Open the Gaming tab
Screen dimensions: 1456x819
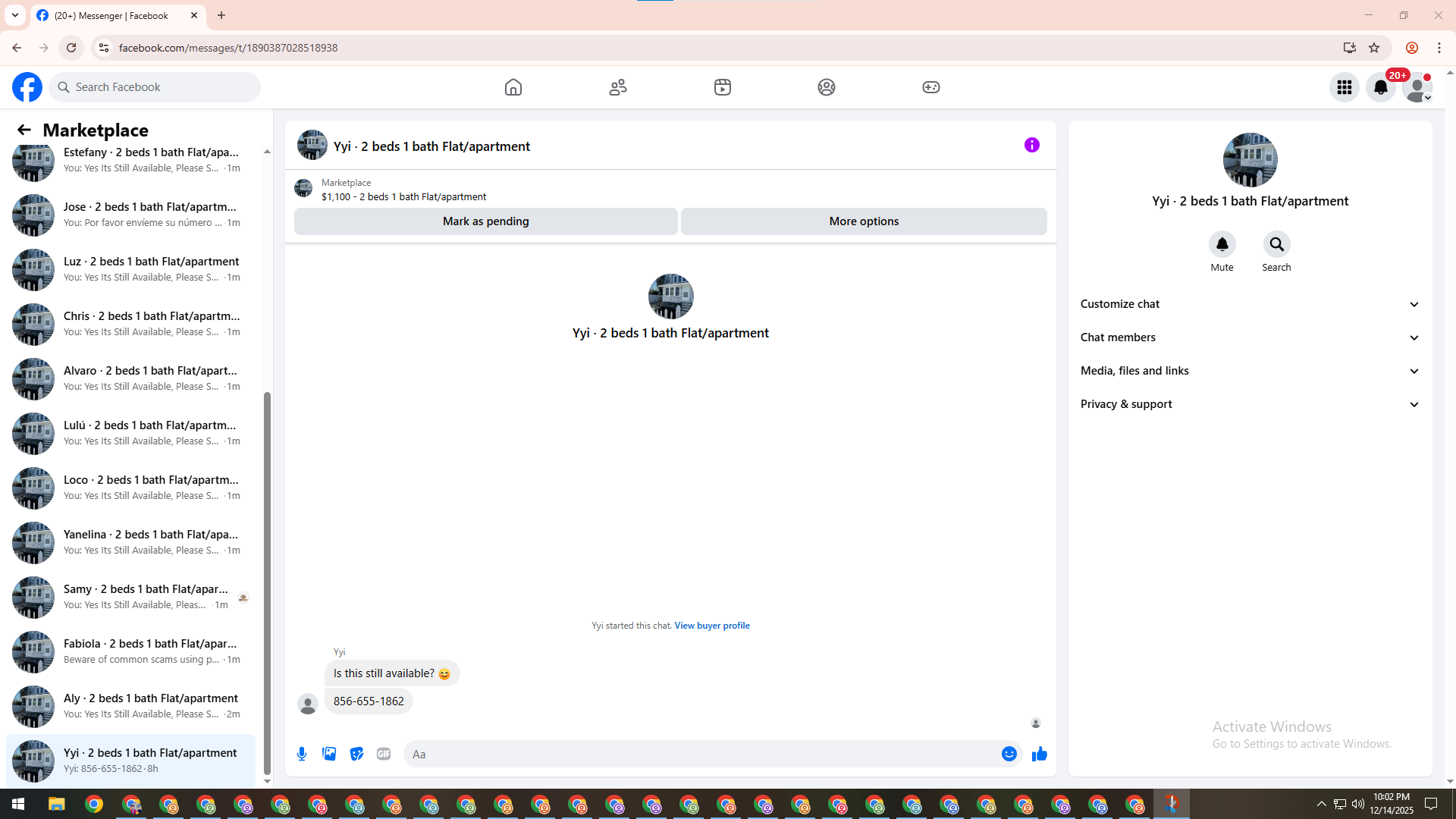click(x=930, y=87)
